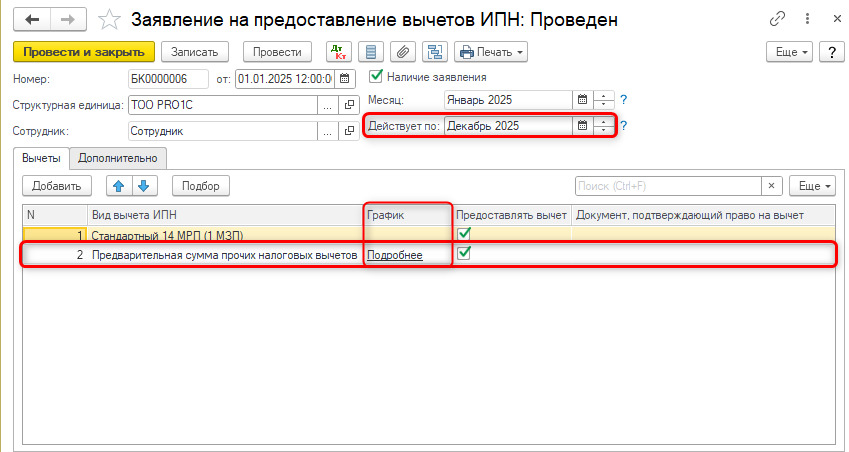Open the document report list icon
The image size is (849, 452).
(x=371, y=52)
